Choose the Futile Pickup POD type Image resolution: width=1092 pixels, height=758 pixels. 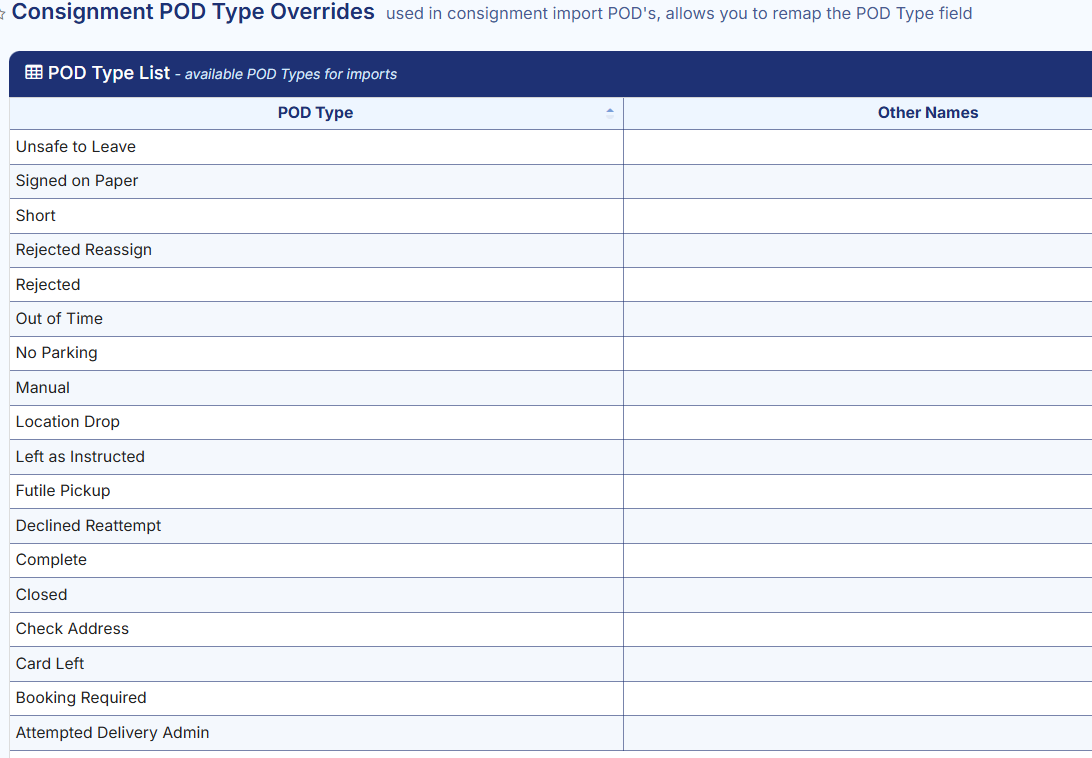[x=63, y=491]
